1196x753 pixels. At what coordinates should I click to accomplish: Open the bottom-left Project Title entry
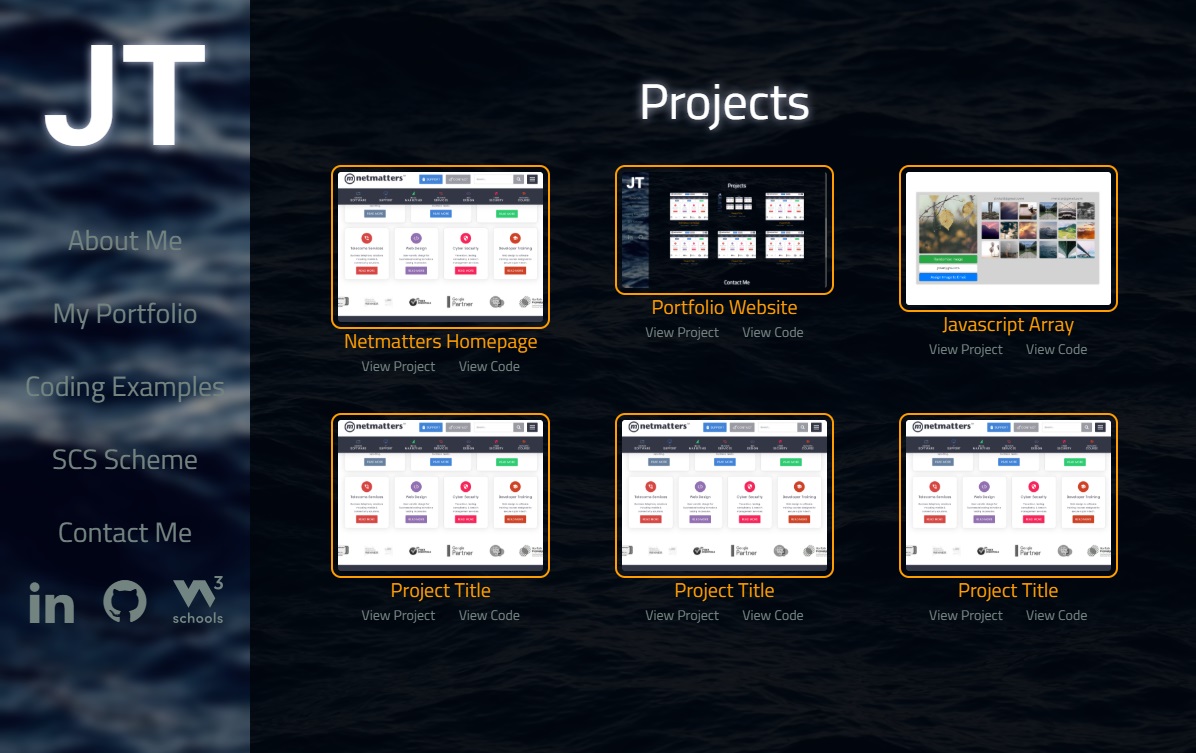(x=440, y=590)
